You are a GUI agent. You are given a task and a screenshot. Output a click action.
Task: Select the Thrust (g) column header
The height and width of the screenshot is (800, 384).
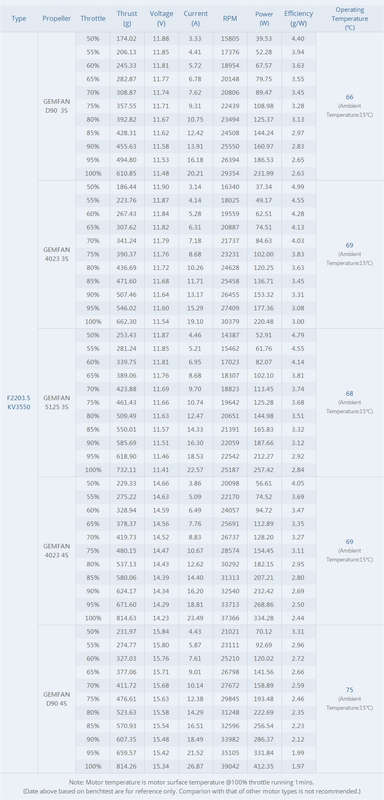point(127,18)
